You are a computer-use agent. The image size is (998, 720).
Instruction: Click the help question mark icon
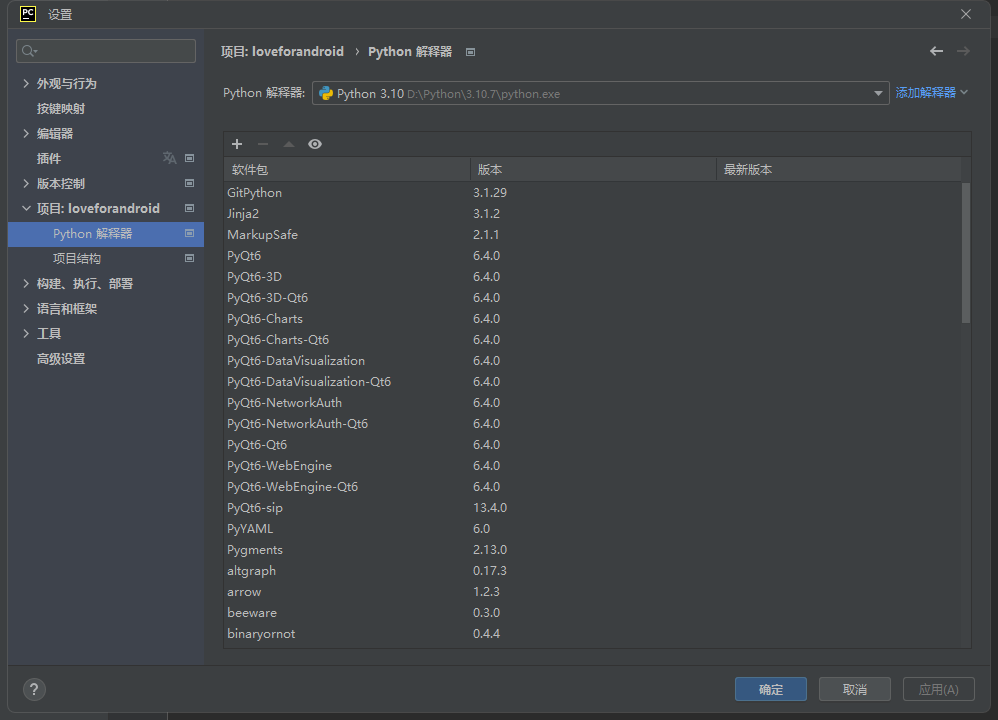pyautogui.click(x=34, y=689)
